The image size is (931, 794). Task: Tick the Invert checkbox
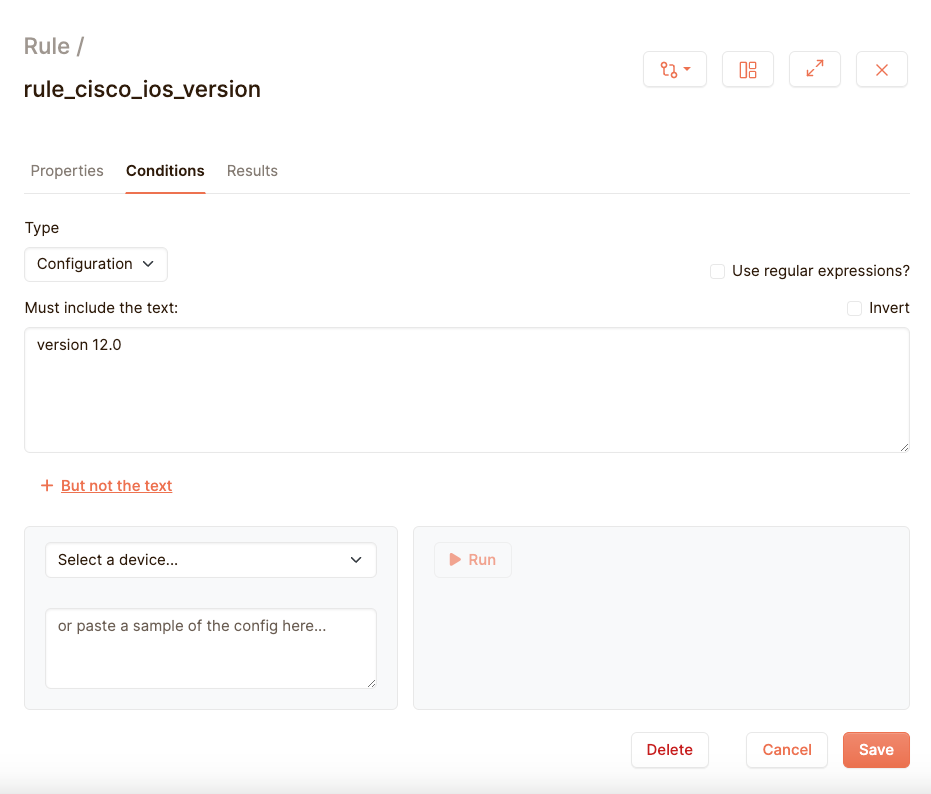click(854, 308)
